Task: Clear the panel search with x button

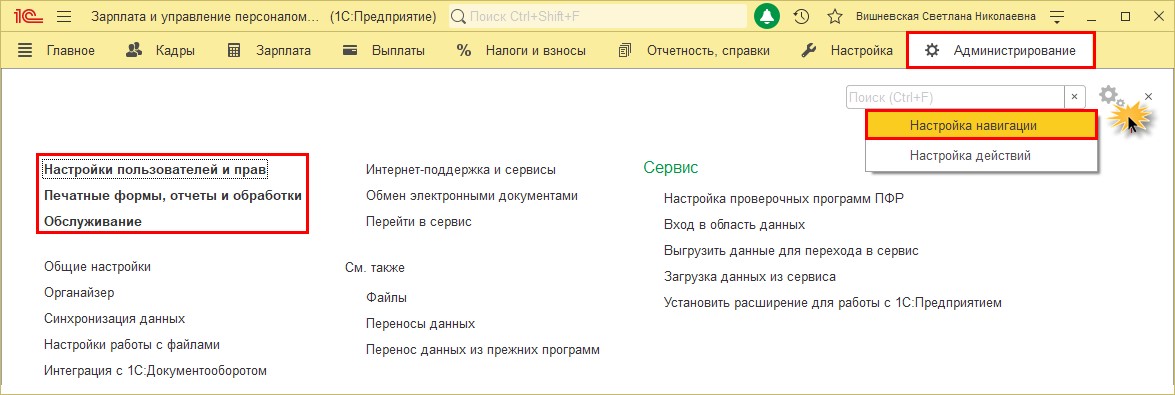Action: pyautogui.click(x=1075, y=97)
